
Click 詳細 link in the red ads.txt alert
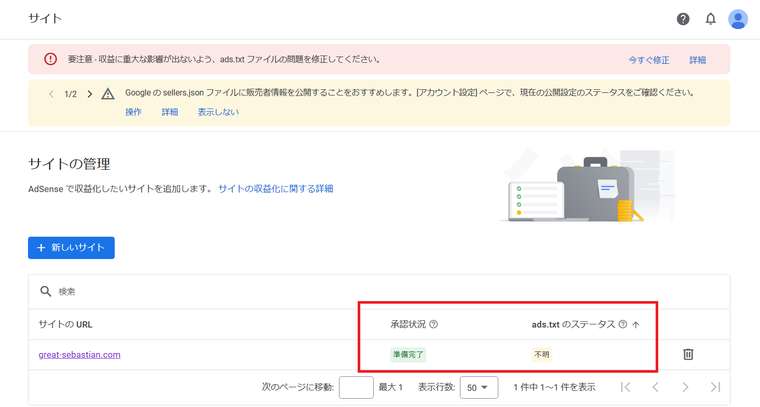[697, 60]
